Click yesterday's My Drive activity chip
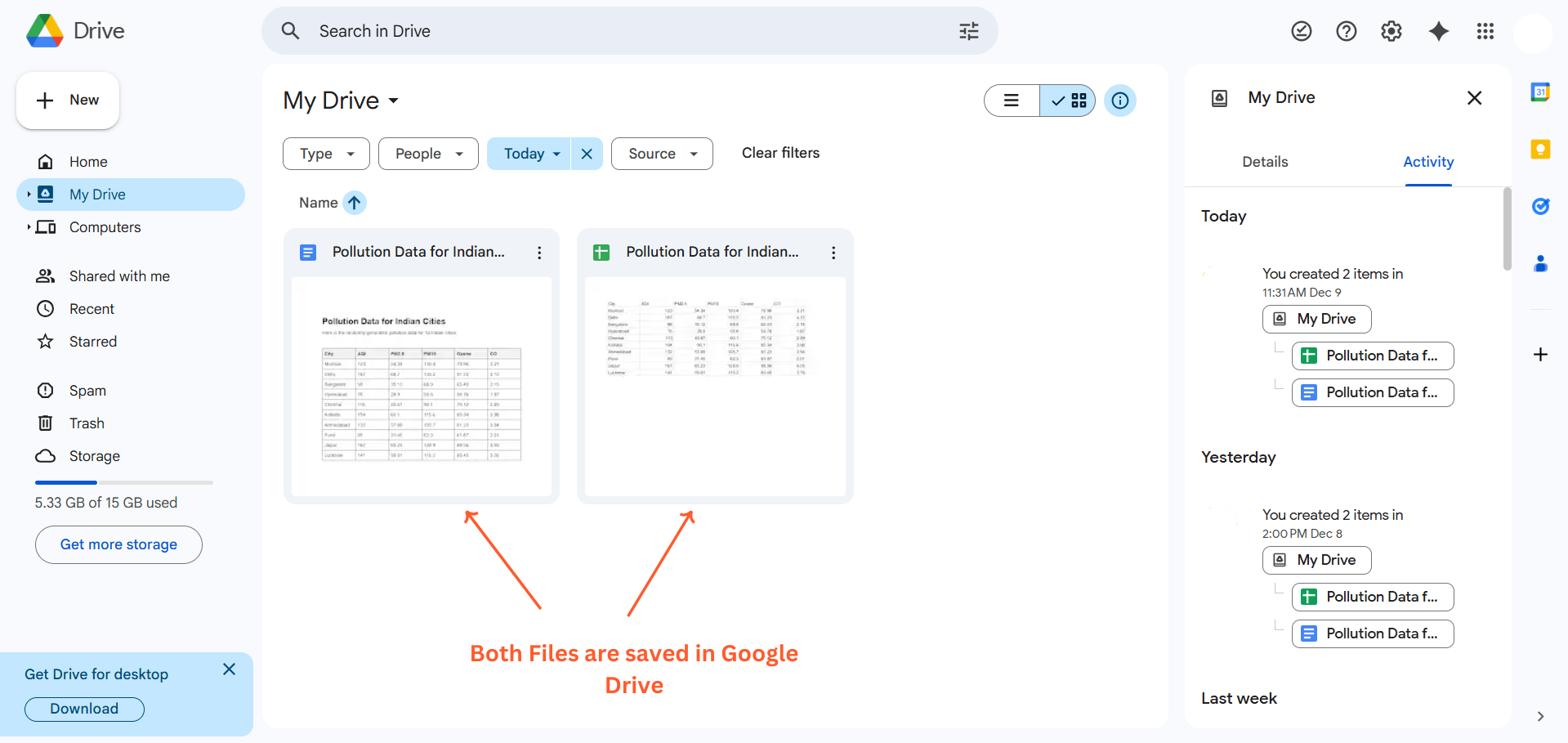This screenshot has height=743, width=1568. pos(1316,560)
